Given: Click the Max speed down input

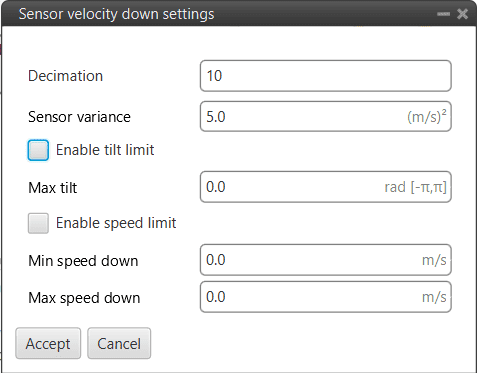Looking at the screenshot, I should [326, 297].
